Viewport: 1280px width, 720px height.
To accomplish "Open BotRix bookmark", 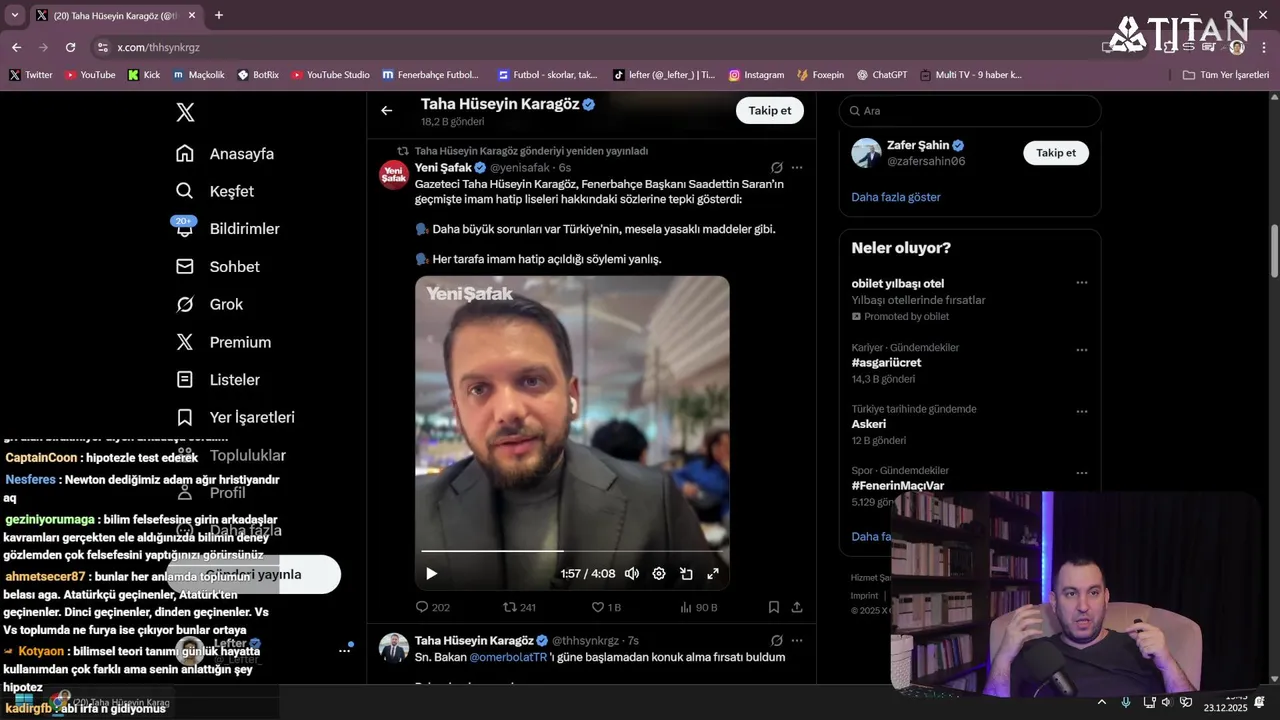I will point(258,75).
